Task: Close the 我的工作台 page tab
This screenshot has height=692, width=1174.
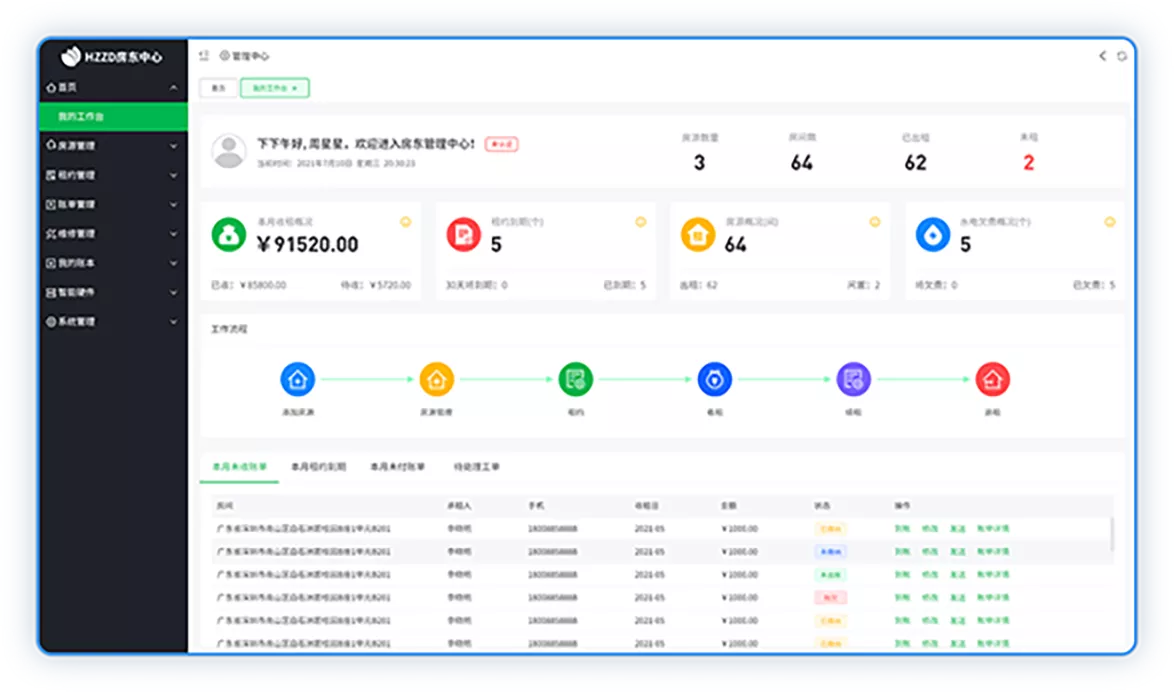Action: (x=295, y=88)
